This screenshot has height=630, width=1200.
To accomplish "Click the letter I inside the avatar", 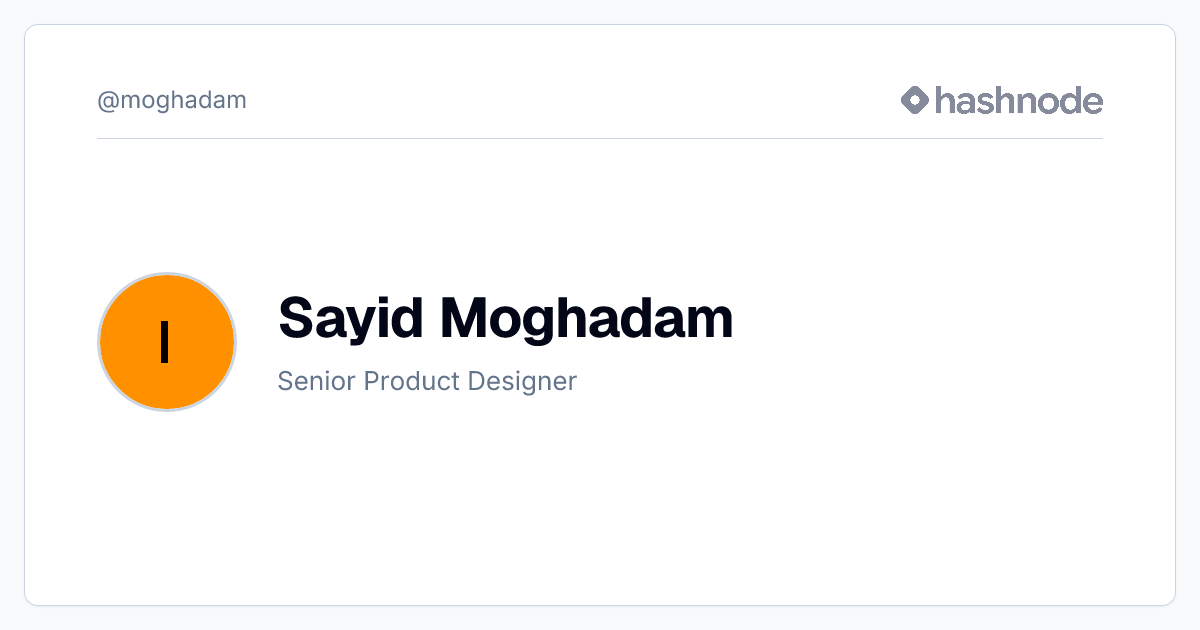I will coord(165,343).
